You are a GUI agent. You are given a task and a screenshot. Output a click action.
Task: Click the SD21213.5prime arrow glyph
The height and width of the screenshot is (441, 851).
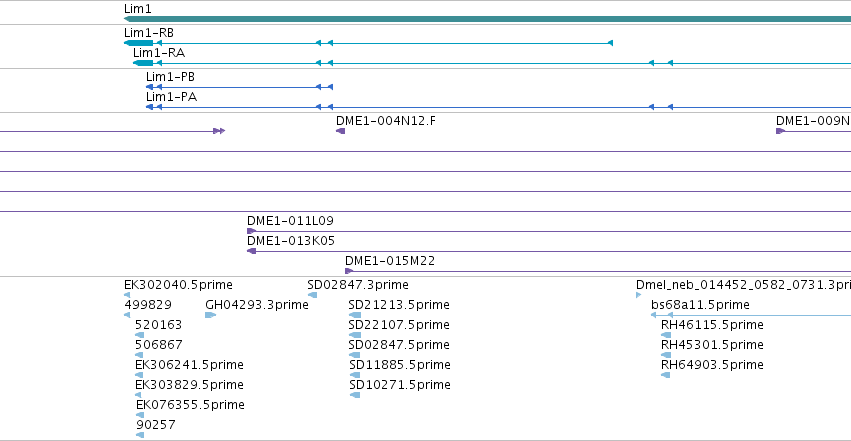355,315
